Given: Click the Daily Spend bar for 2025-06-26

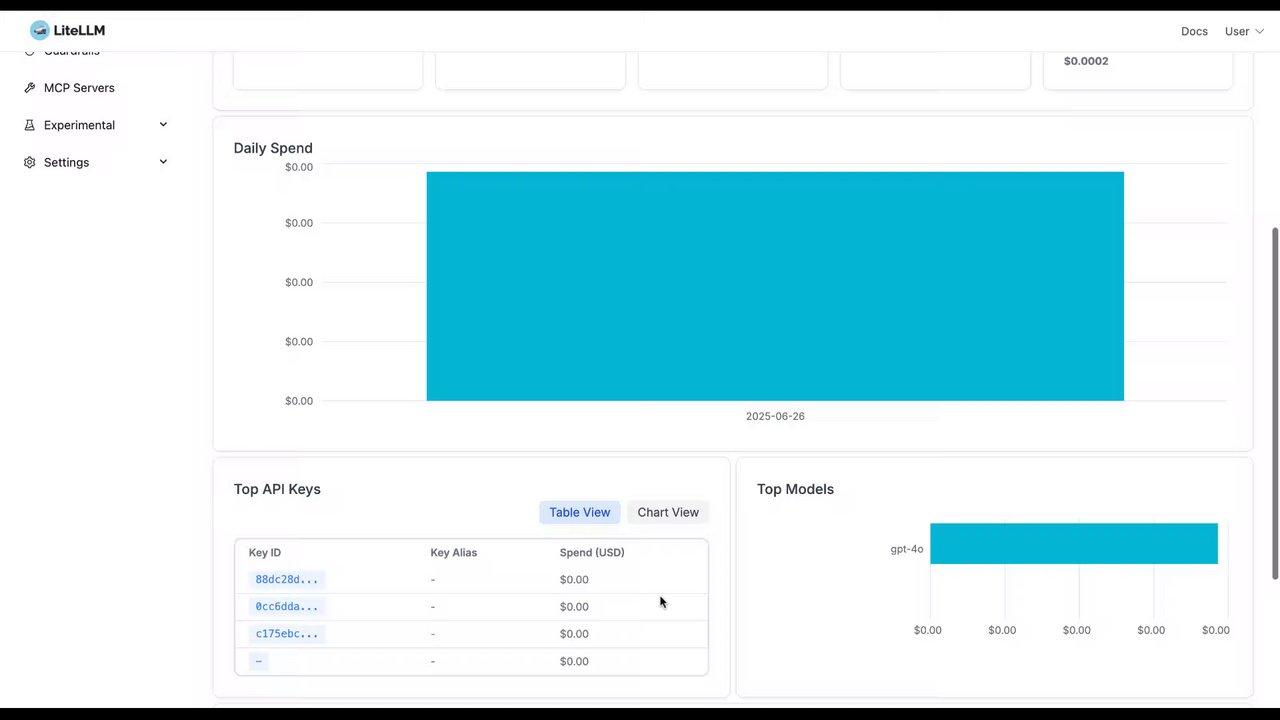Looking at the screenshot, I should 775,286.
